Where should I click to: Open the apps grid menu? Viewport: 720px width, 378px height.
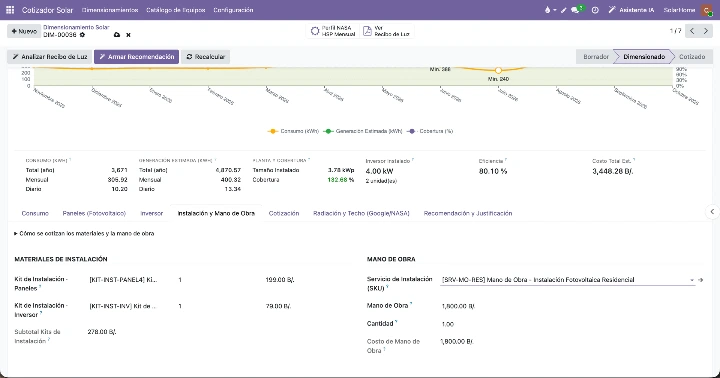click(10, 10)
